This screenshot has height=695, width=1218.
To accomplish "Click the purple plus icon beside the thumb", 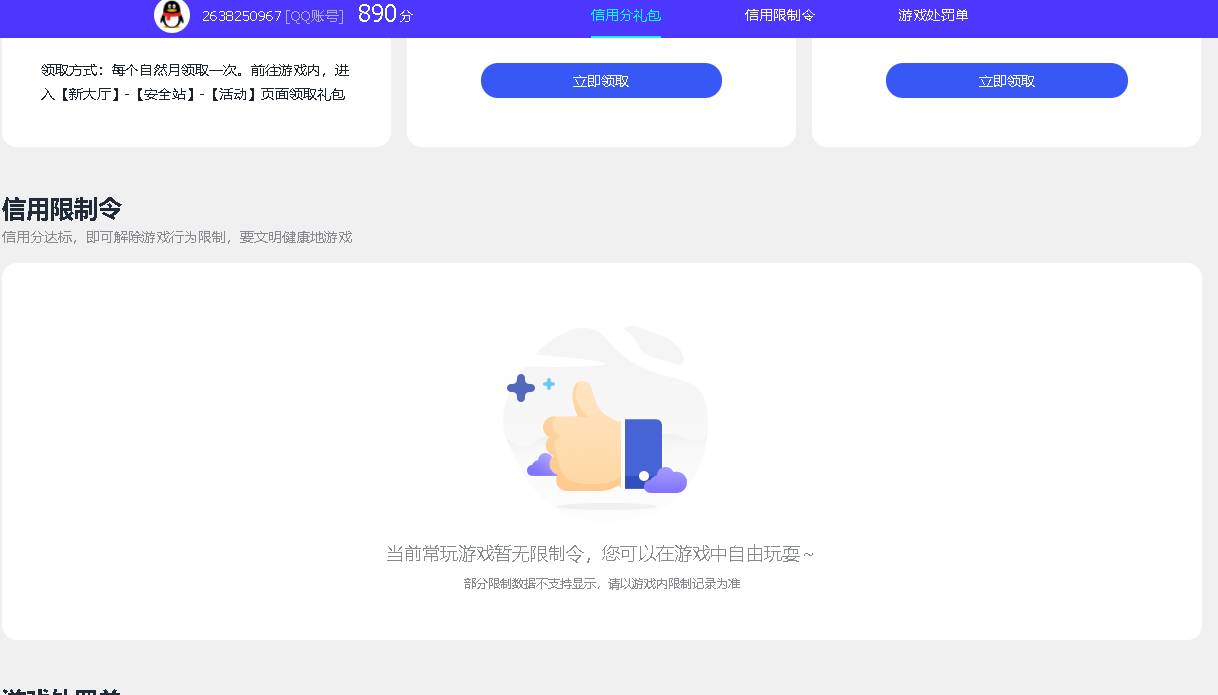I will (x=520, y=387).
